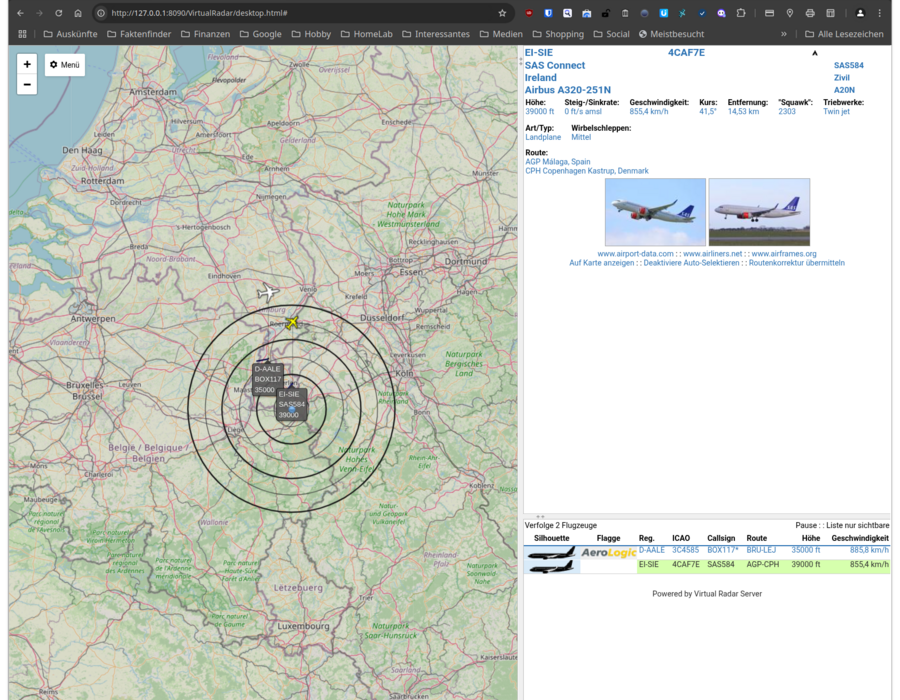Sort the list by the Höhe column
This screenshot has height=700, width=900.
click(x=810, y=538)
